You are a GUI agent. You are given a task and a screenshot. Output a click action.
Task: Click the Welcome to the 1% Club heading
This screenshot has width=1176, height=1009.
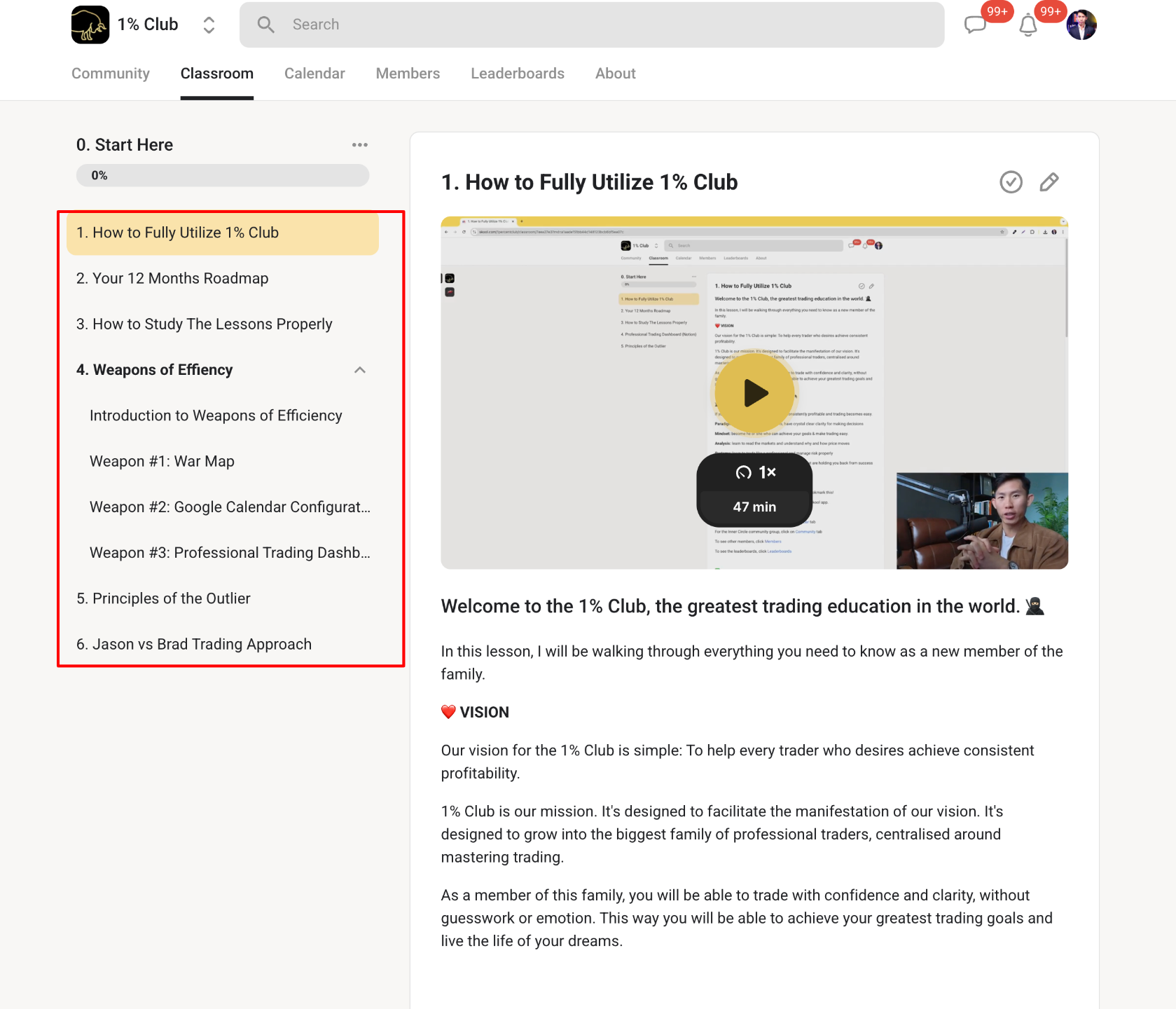[x=731, y=606]
